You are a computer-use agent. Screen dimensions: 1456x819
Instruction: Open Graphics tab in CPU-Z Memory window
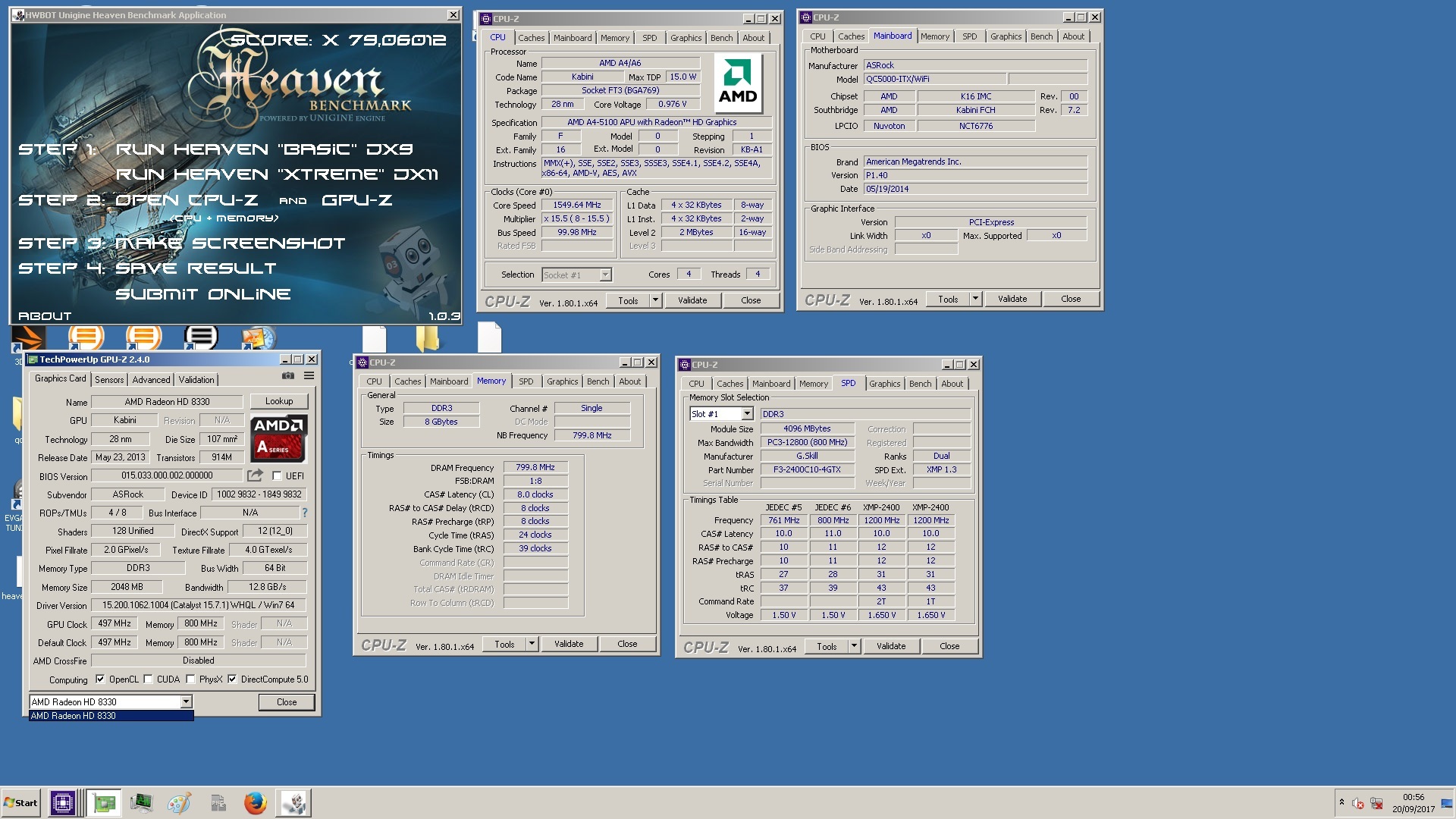(x=562, y=381)
